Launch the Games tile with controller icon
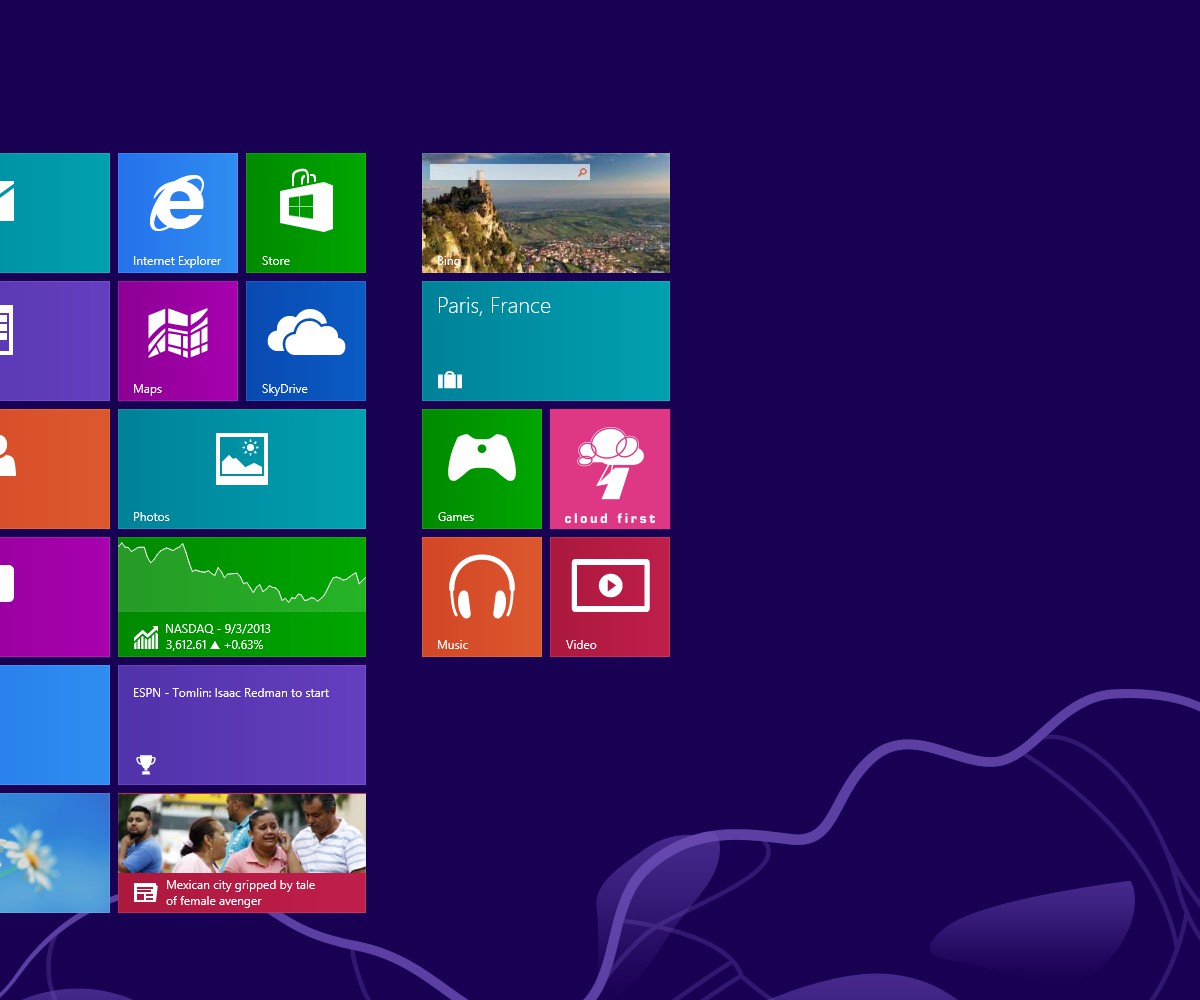Viewport: 1200px width, 1000px height. [x=482, y=469]
